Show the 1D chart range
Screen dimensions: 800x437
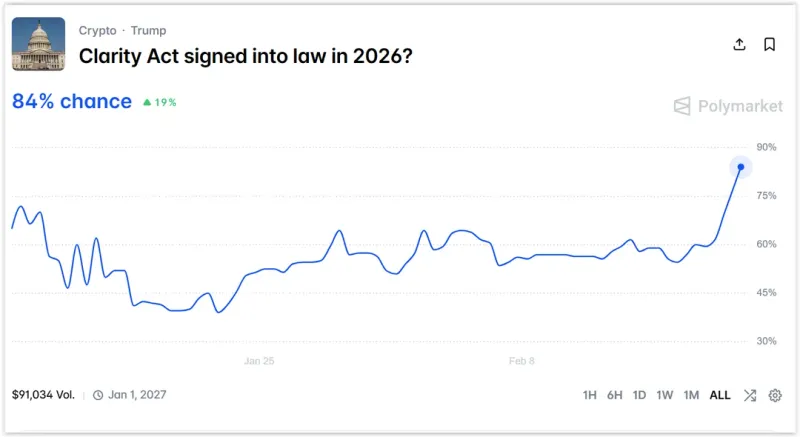tap(640, 395)
